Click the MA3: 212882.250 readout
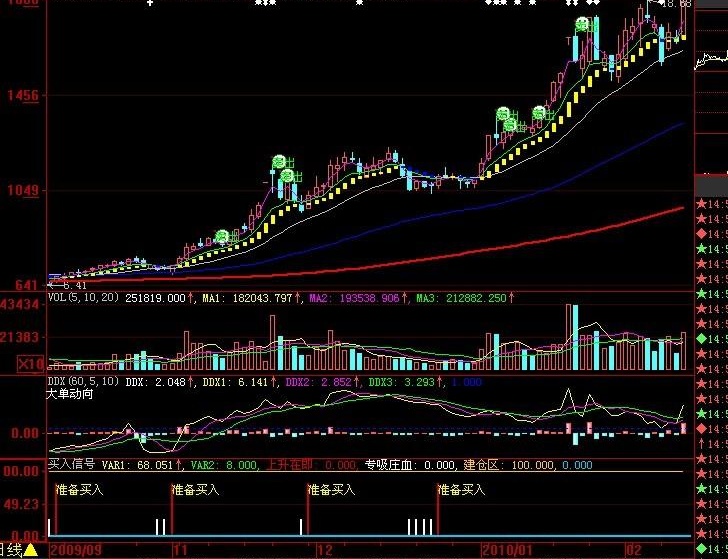This screenshot has width=728, height=559. 461,298
